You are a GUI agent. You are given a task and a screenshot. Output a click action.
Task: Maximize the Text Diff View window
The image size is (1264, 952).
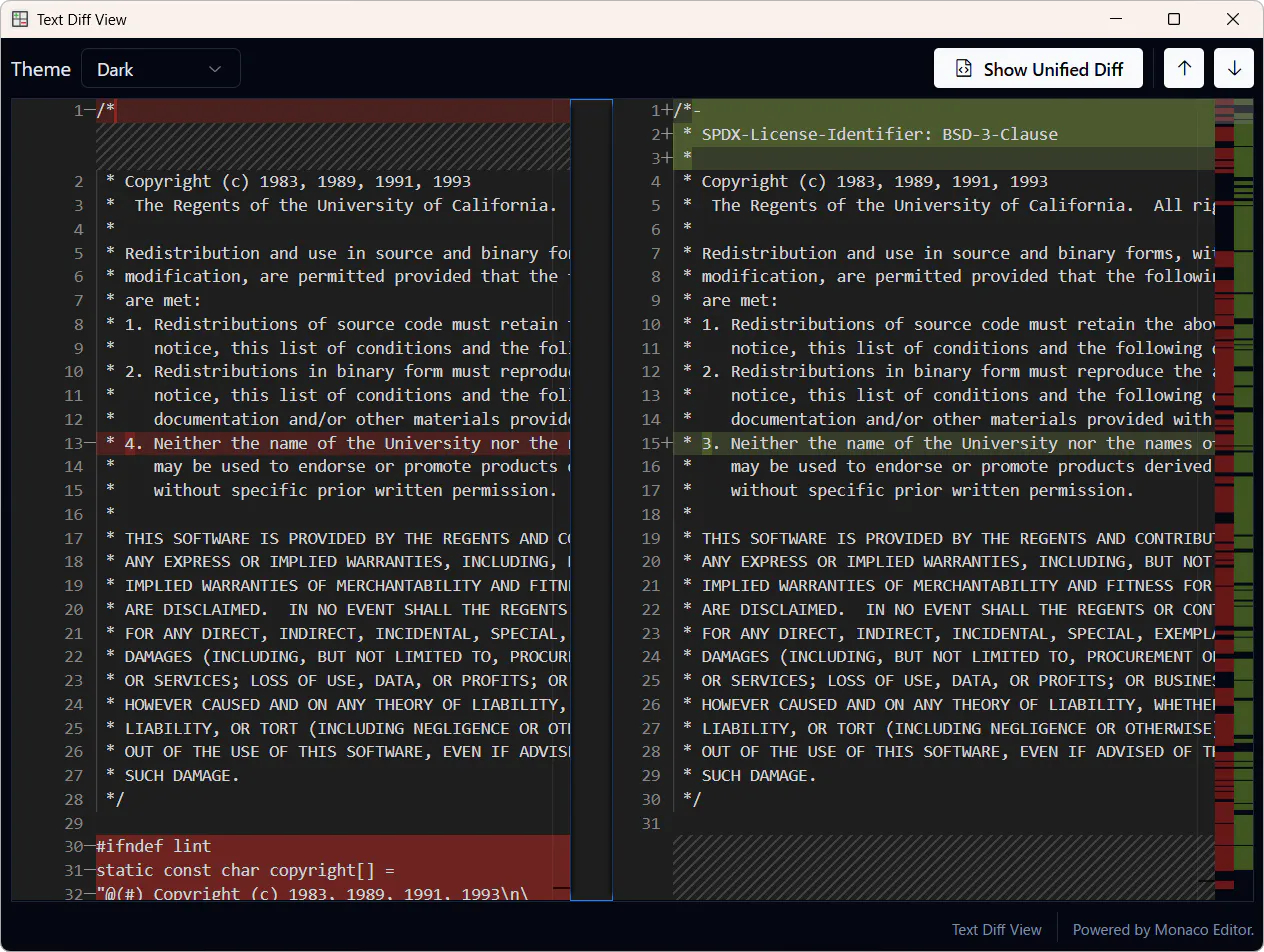pyautogui.click(x=1174, y=19)
